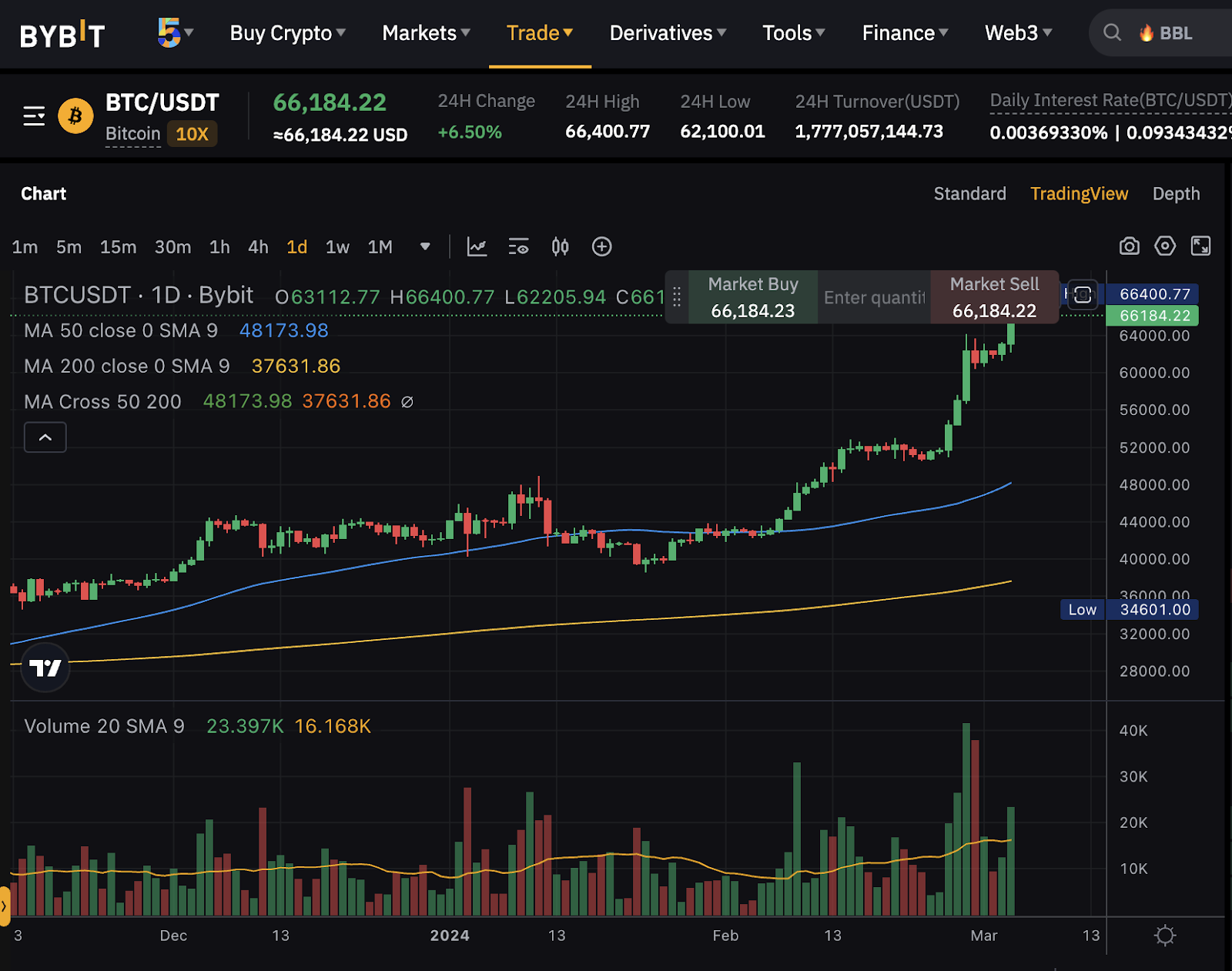Click the TradingView logo badge
Viewport: 1232px width, 971px height.
[x=45, y=668]
